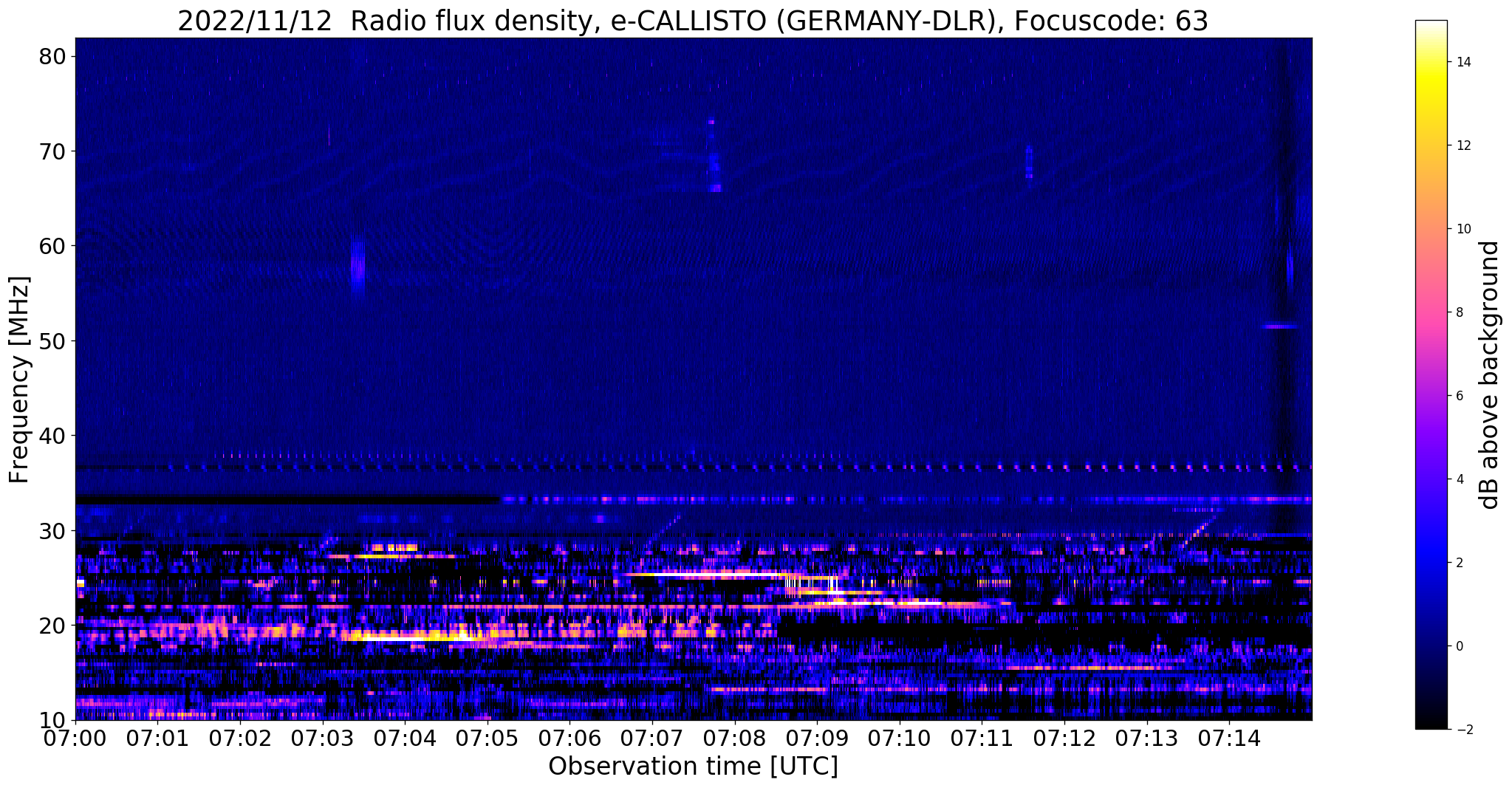
Task: Click the 07:00 time tick label
Action: coord(75,739)
